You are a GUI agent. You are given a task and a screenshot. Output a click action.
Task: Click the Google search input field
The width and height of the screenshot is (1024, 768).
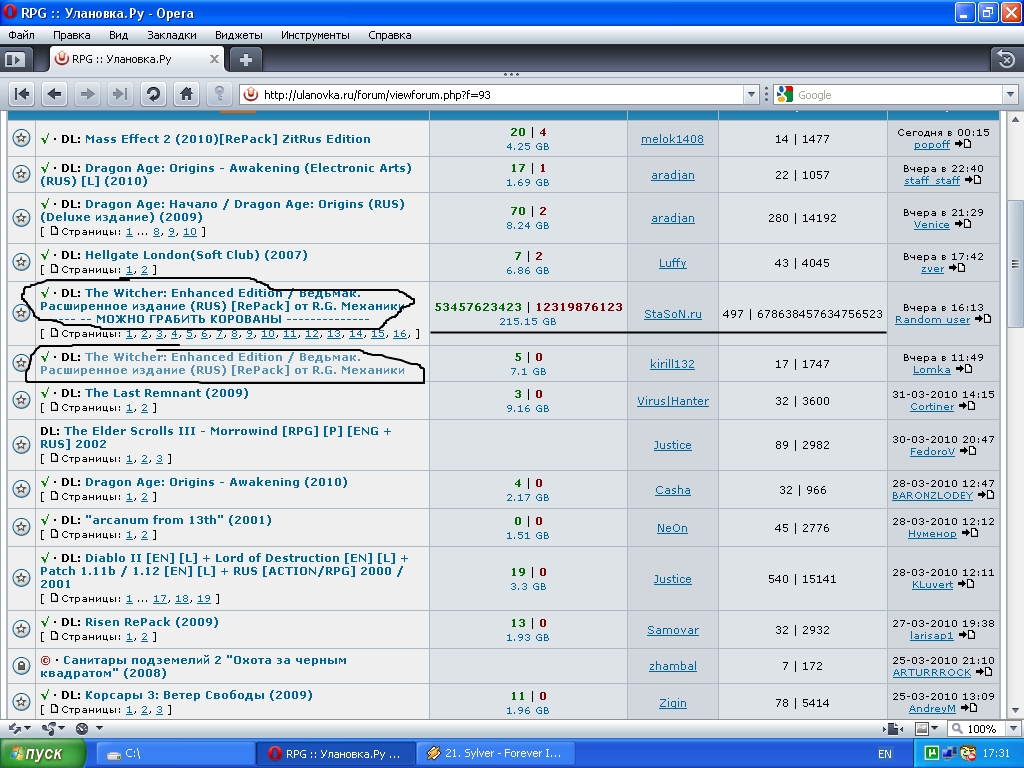(895, 95)
